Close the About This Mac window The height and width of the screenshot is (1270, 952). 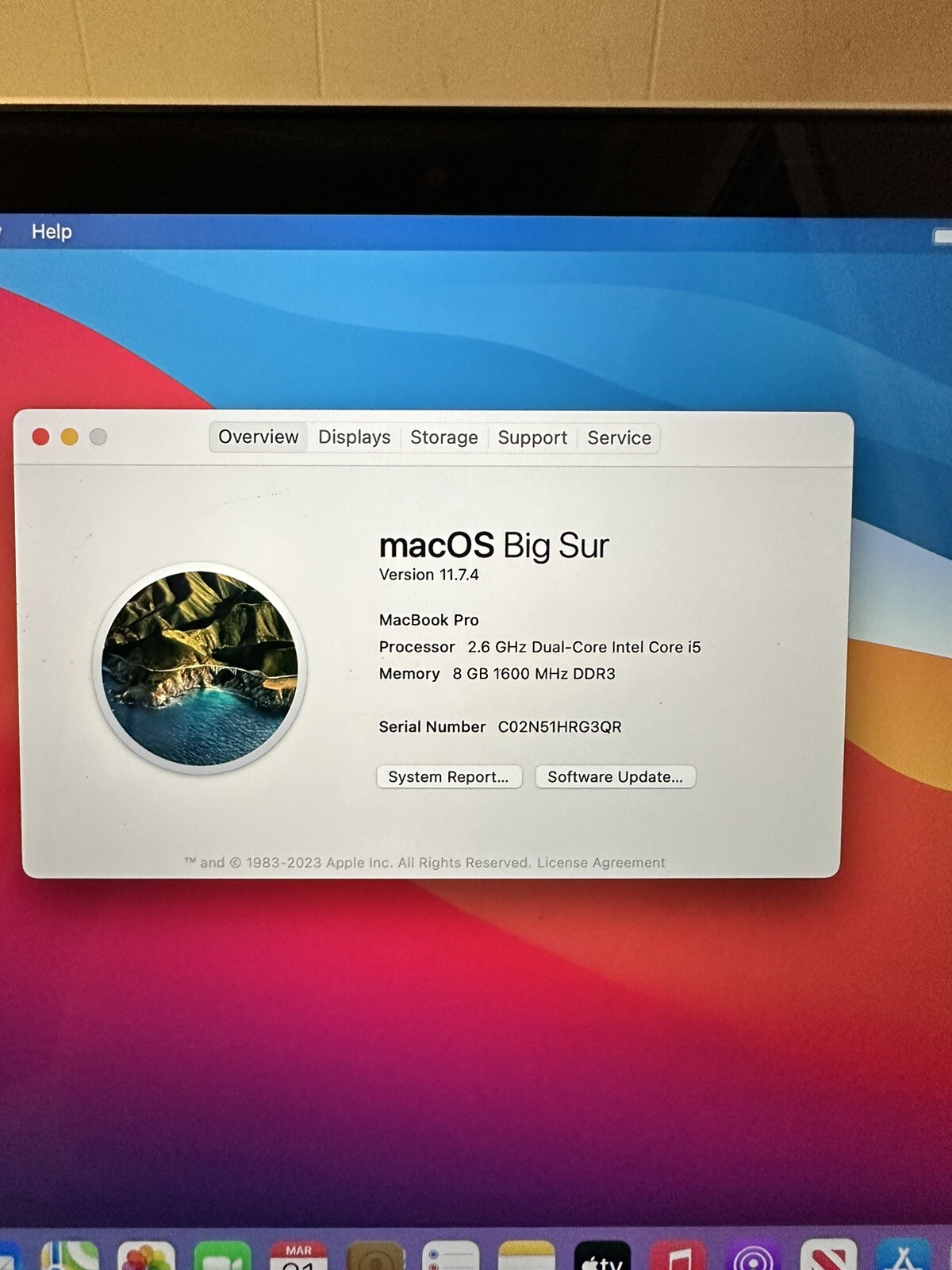[41, 437]
